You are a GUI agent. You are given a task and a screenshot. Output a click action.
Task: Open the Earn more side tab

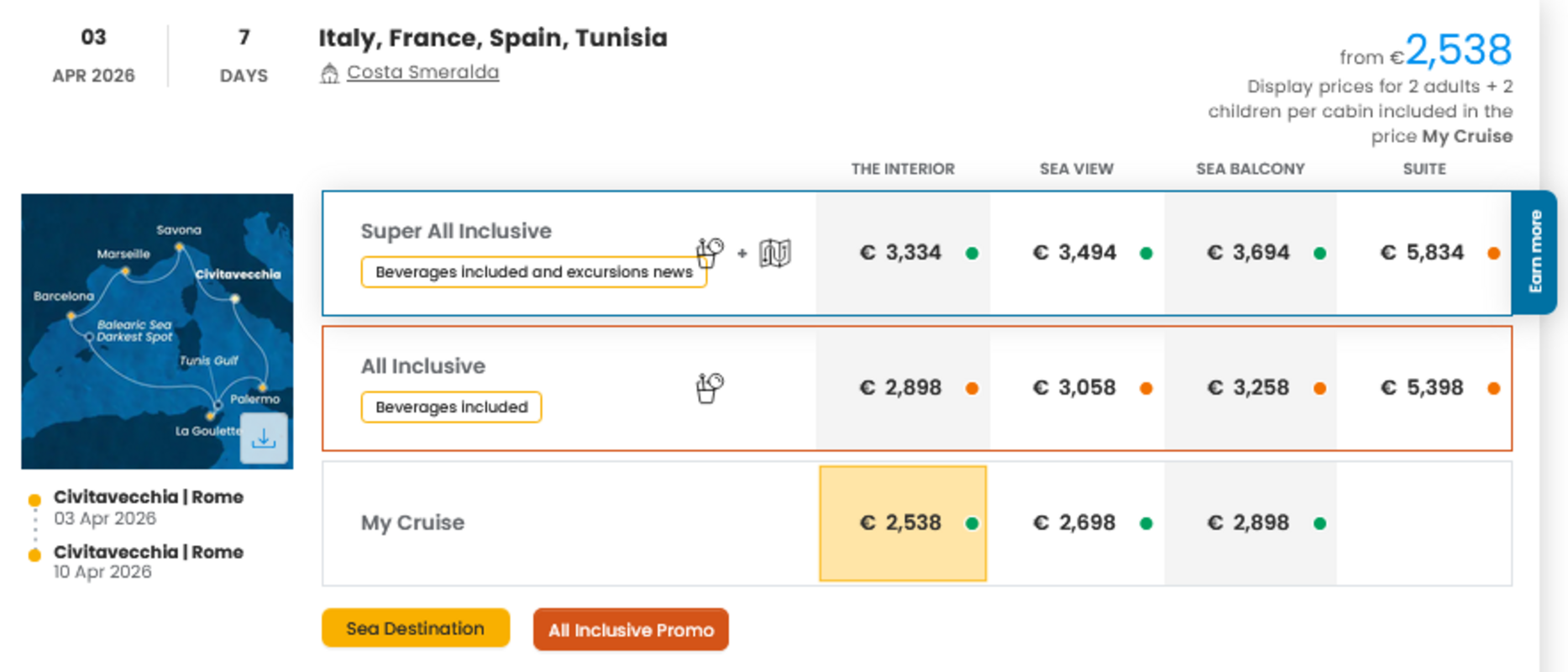(x=1534, y=252)
